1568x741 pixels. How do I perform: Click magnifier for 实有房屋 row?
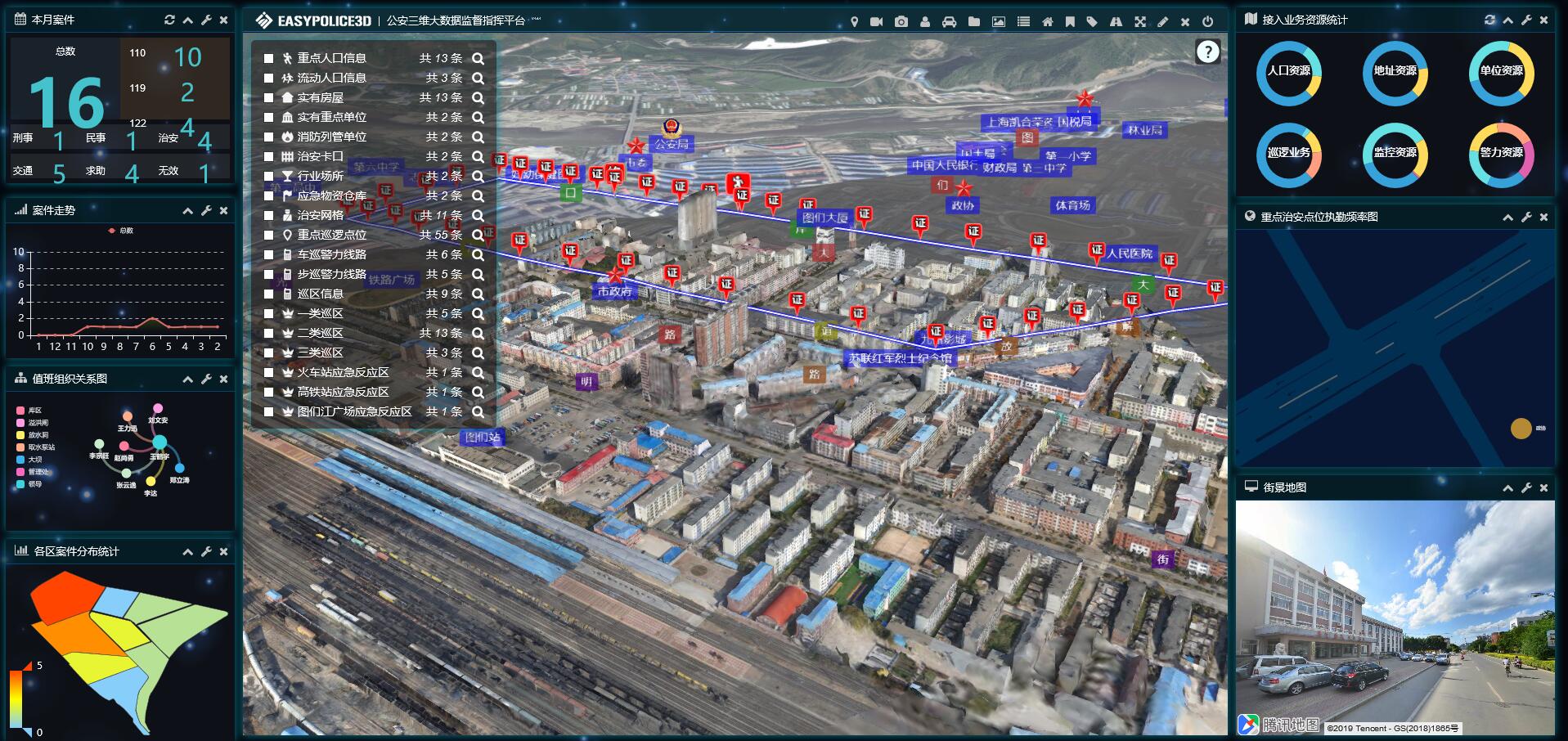(x=478, y=98)
